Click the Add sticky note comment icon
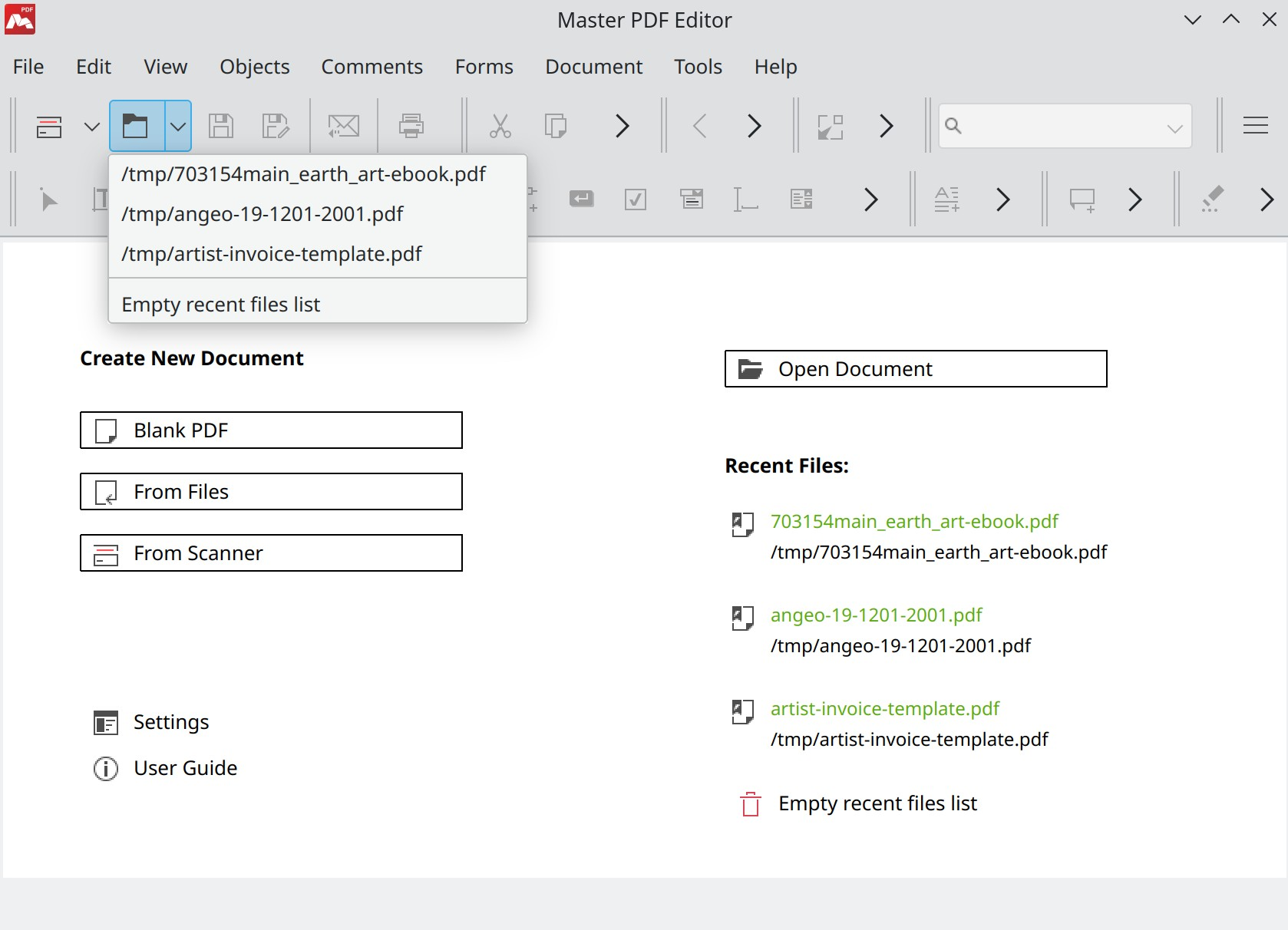The image size is (1288, 930). (1082, 200)
